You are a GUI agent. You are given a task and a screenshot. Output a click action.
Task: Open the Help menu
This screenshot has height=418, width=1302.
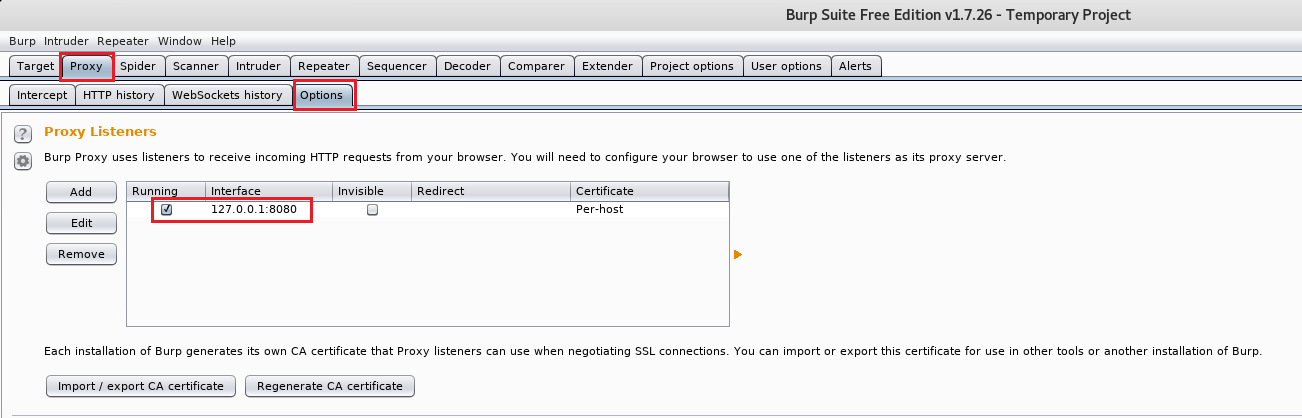tap(224, 41)
